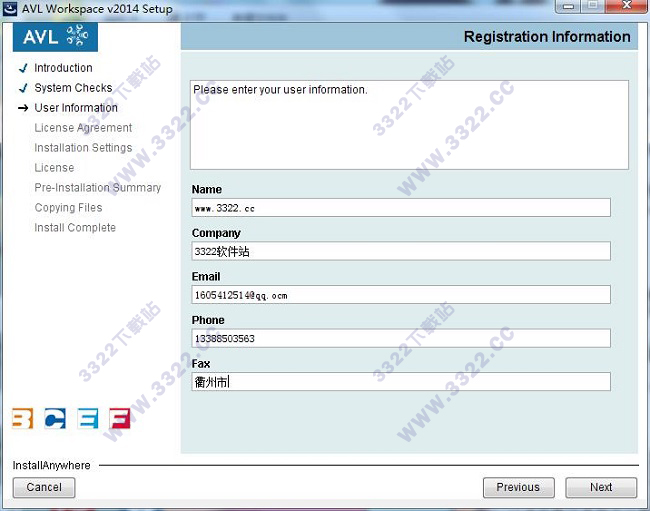Viewport: 650px width, 511px height.
Task: Click the Registration Information heading
Action: coord(547,37)
